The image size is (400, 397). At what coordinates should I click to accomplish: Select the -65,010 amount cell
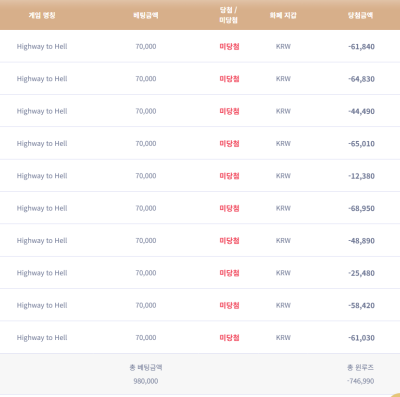point(361,144)
